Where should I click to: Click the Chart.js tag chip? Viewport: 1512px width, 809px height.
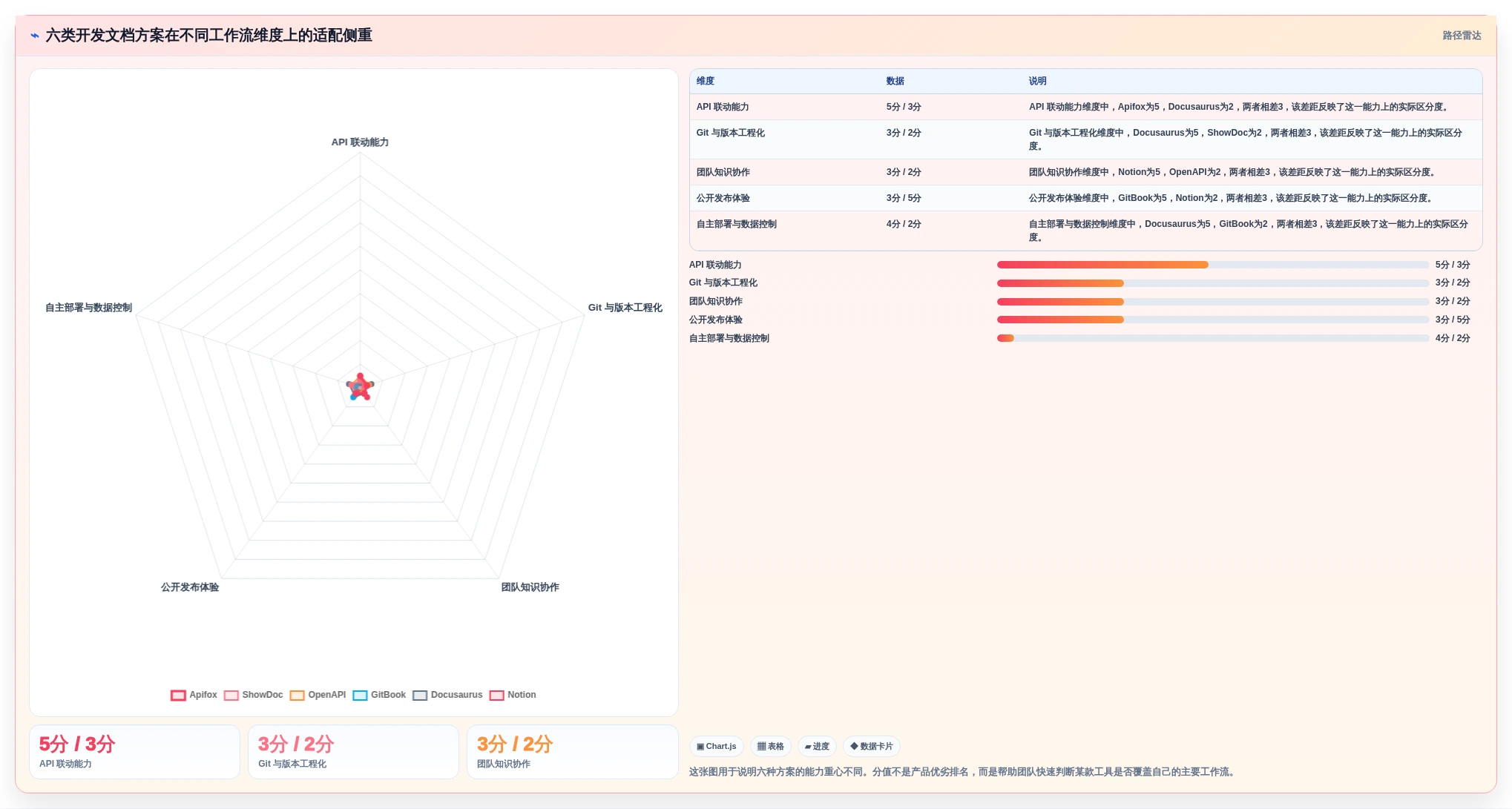tap(717, 746)
